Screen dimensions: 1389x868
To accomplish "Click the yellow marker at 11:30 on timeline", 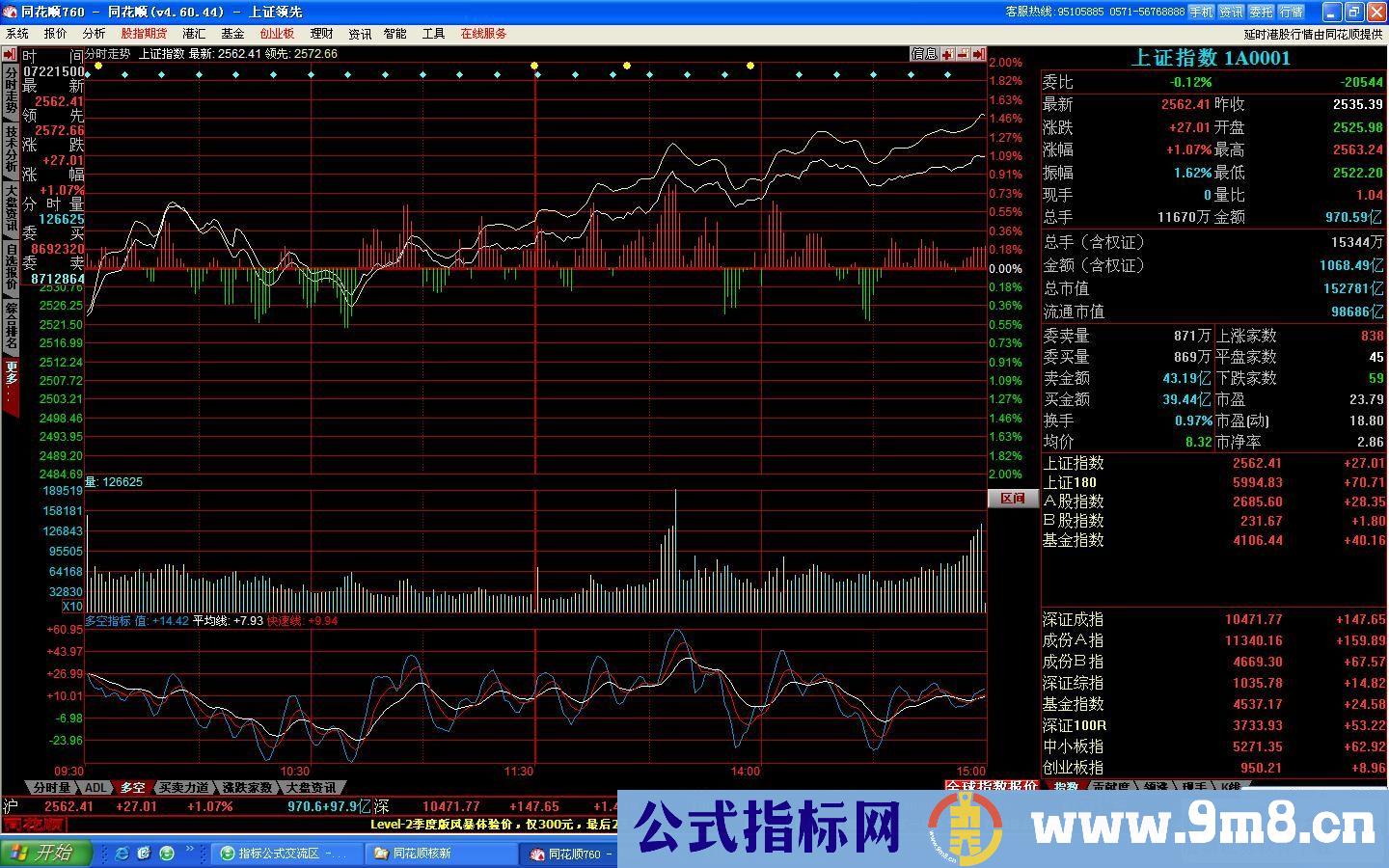I will click(x=534, y=66).
